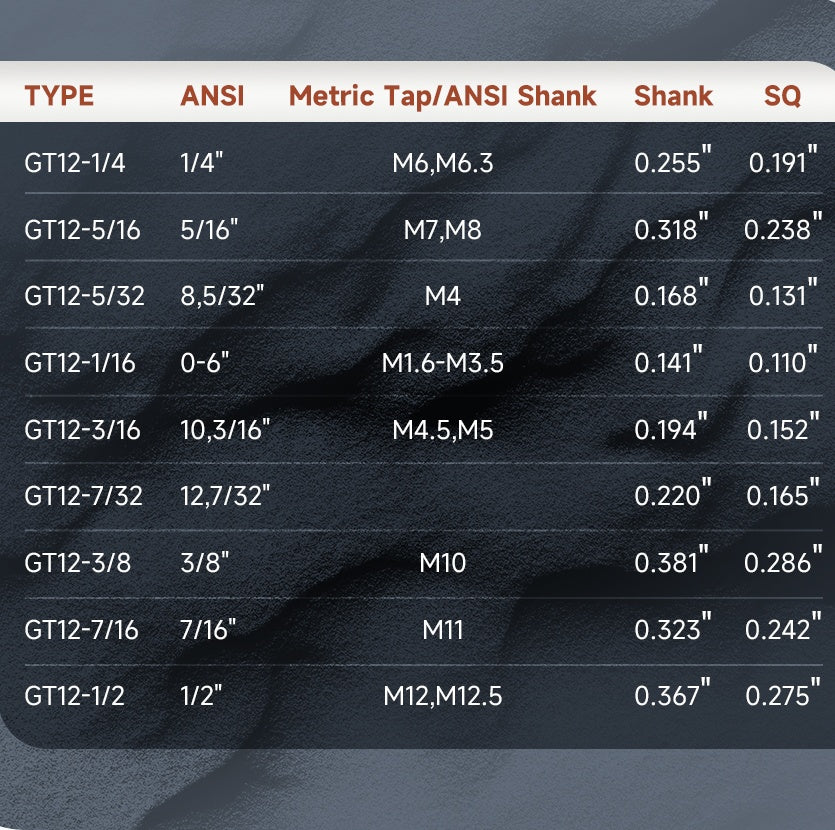Click the 10,3/16" ANSI value

225,430
